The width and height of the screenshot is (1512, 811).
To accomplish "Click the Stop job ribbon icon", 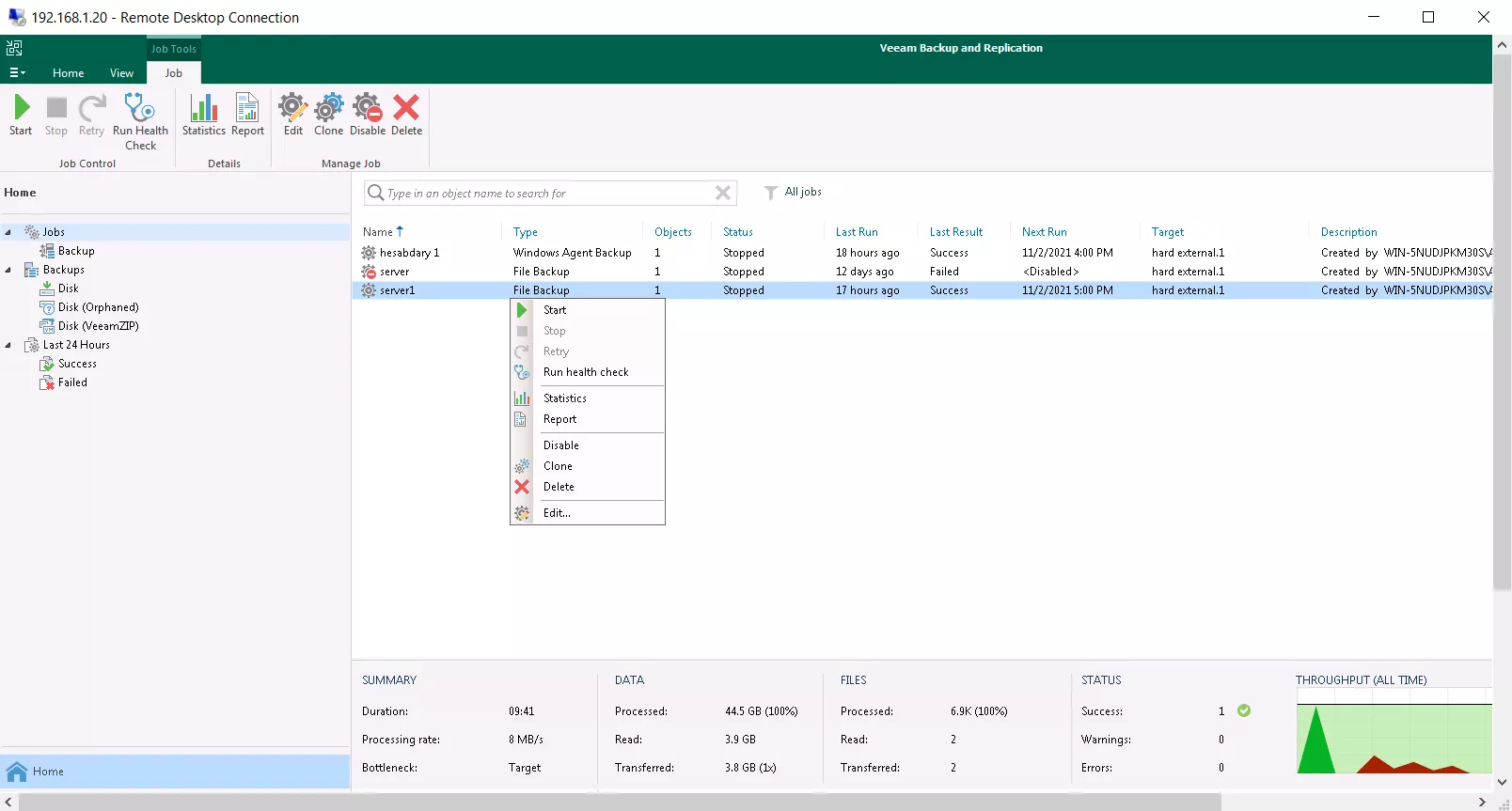I will pos(56,115).
